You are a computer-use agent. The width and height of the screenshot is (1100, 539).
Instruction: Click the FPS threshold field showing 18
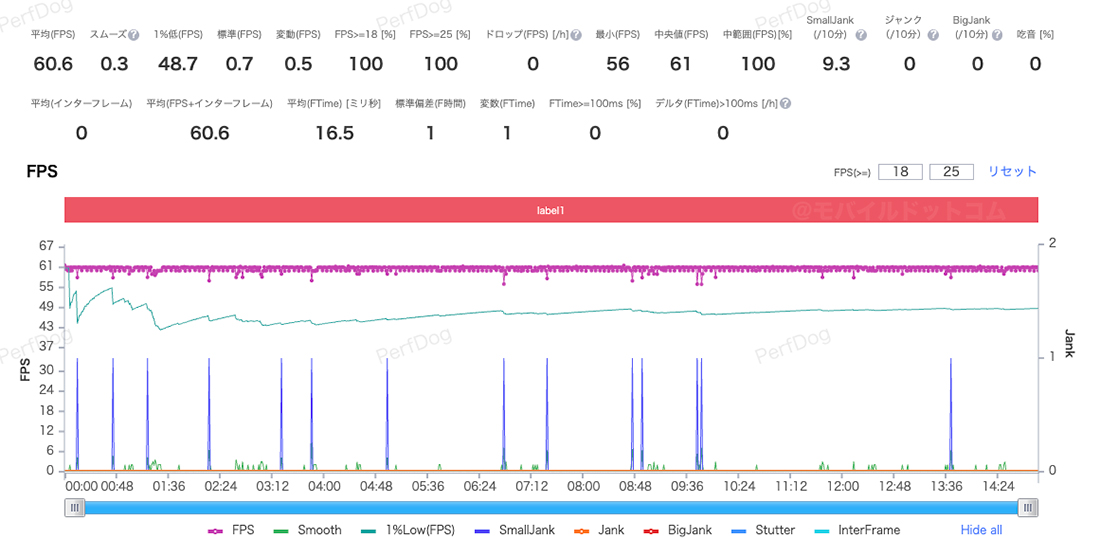click(900, 172)
